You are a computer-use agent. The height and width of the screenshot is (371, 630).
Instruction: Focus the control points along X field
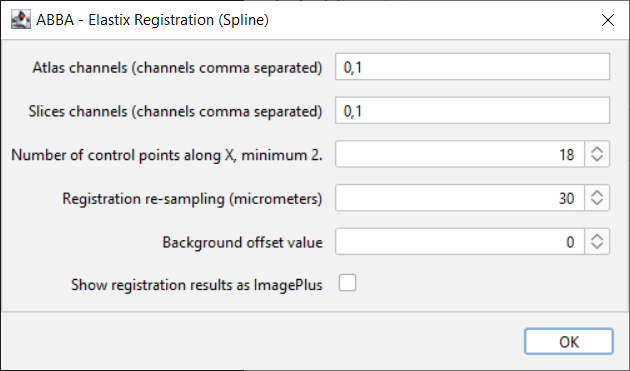(x=460, y=154)
